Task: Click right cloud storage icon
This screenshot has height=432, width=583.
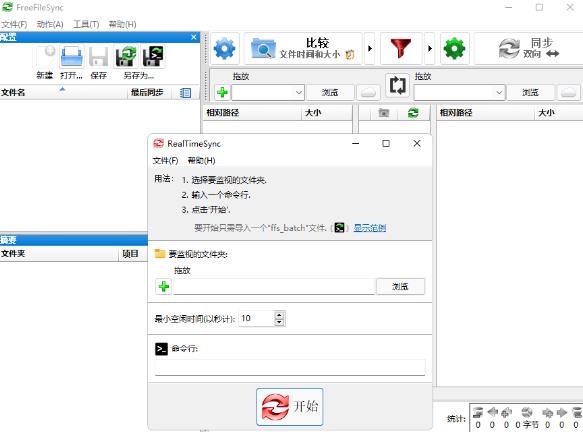Action: [568, 92]
